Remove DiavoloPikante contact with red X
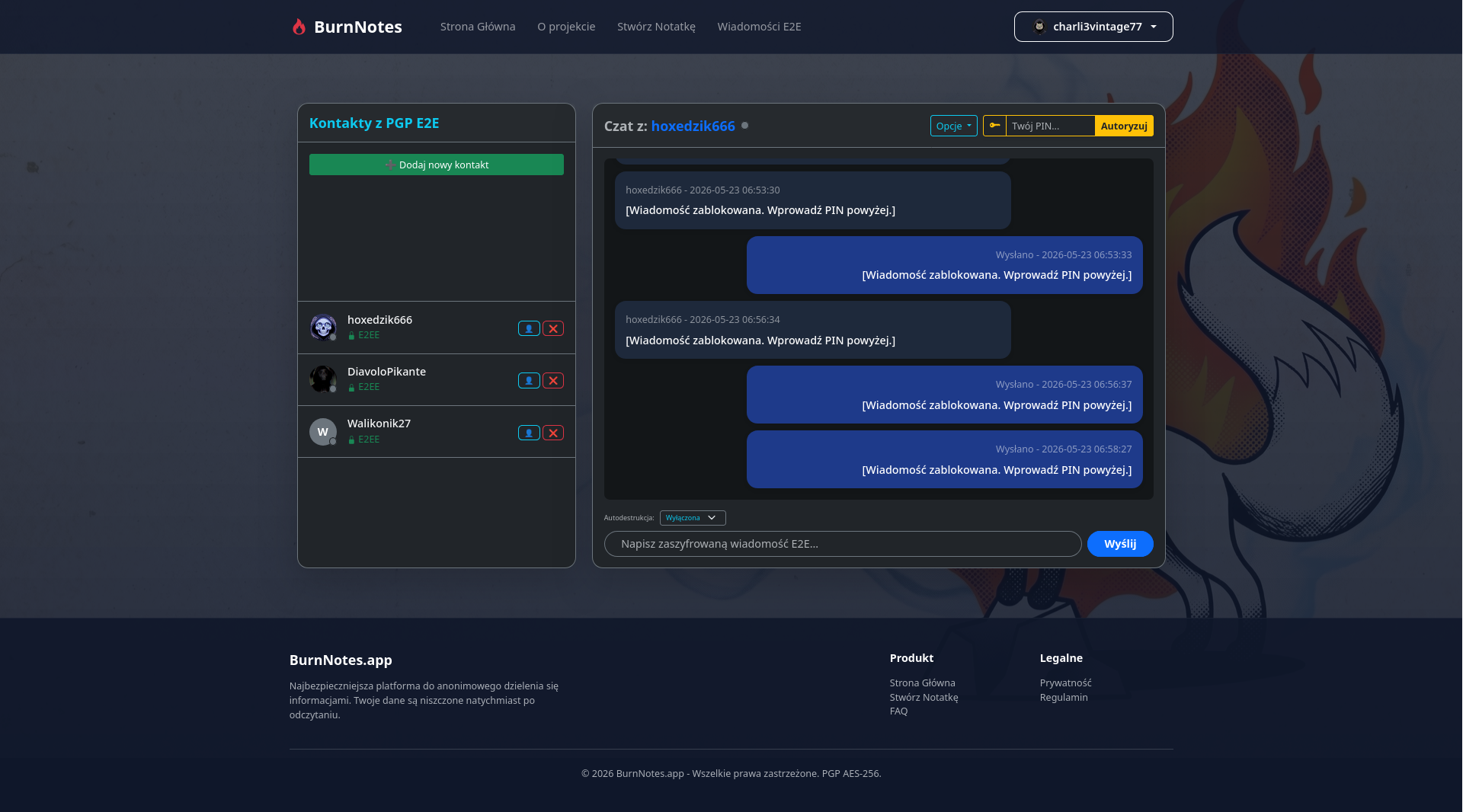The image size is (1463, 812). pyautogui.click(x=553, y=380)
